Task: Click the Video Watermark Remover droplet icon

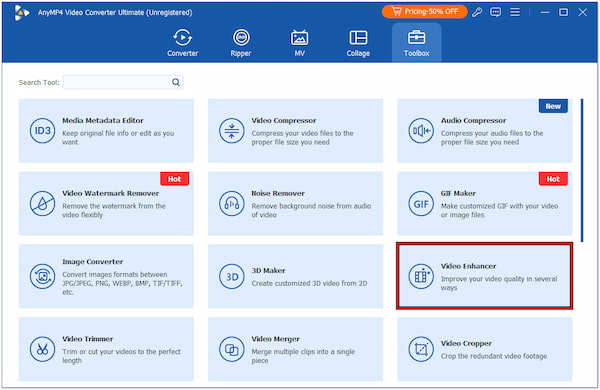Action: click(x=42, y=204)
